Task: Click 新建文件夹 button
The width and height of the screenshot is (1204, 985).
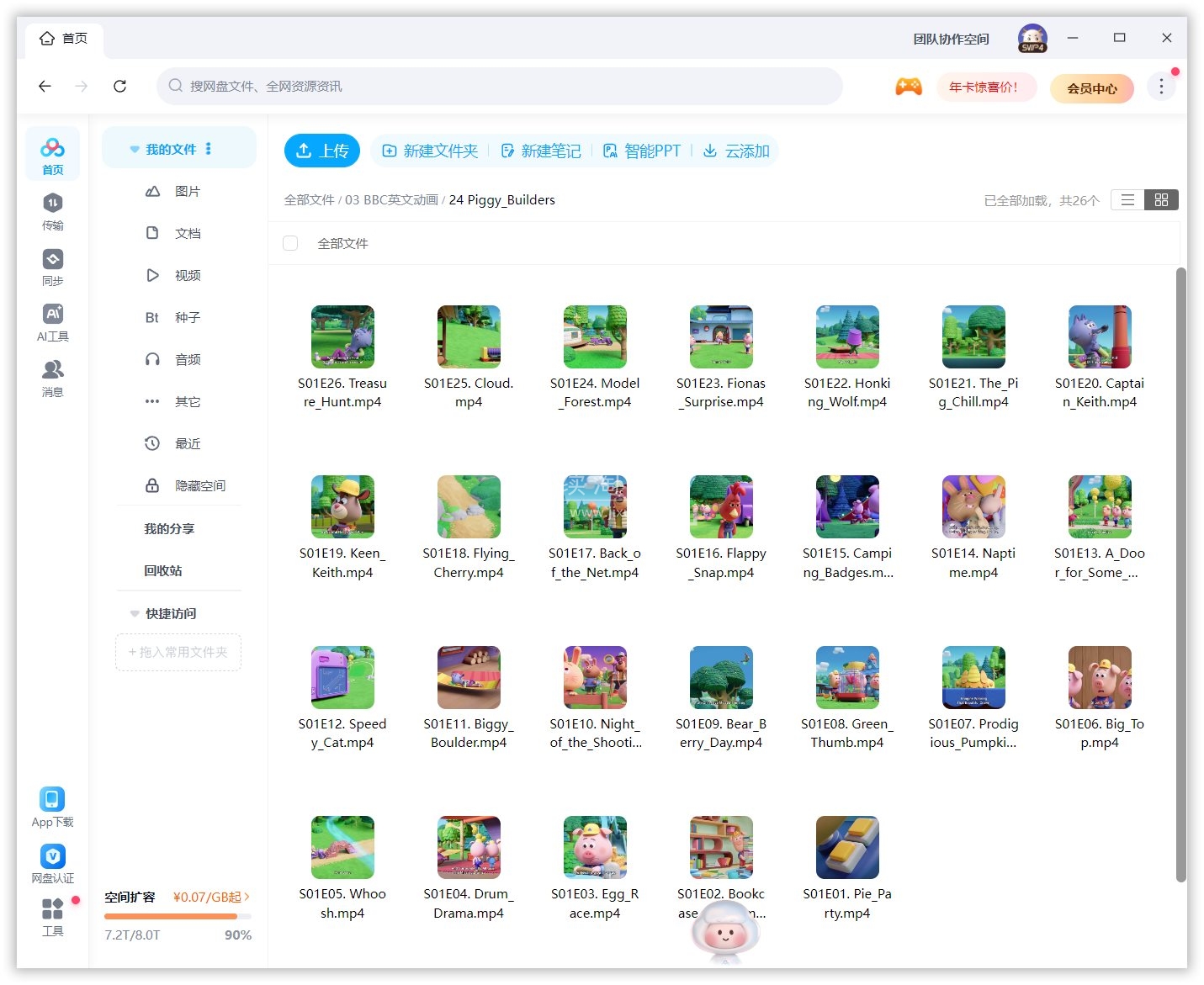Action: click(430, 151)
